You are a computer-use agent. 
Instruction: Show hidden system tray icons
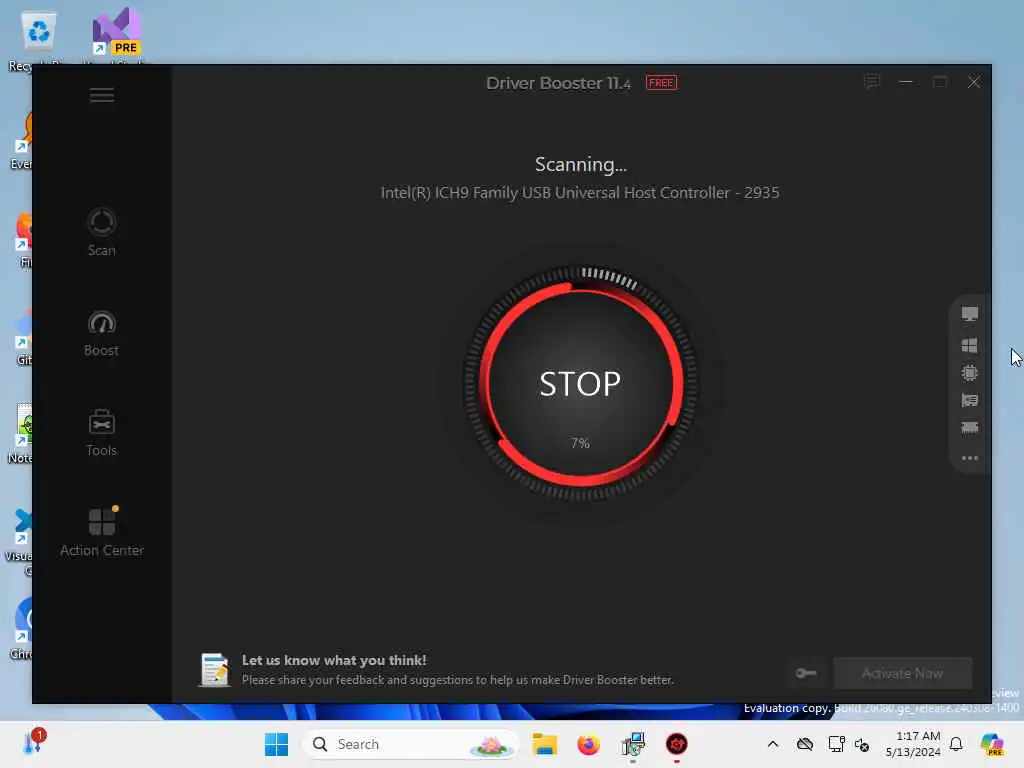coord(773,744)
